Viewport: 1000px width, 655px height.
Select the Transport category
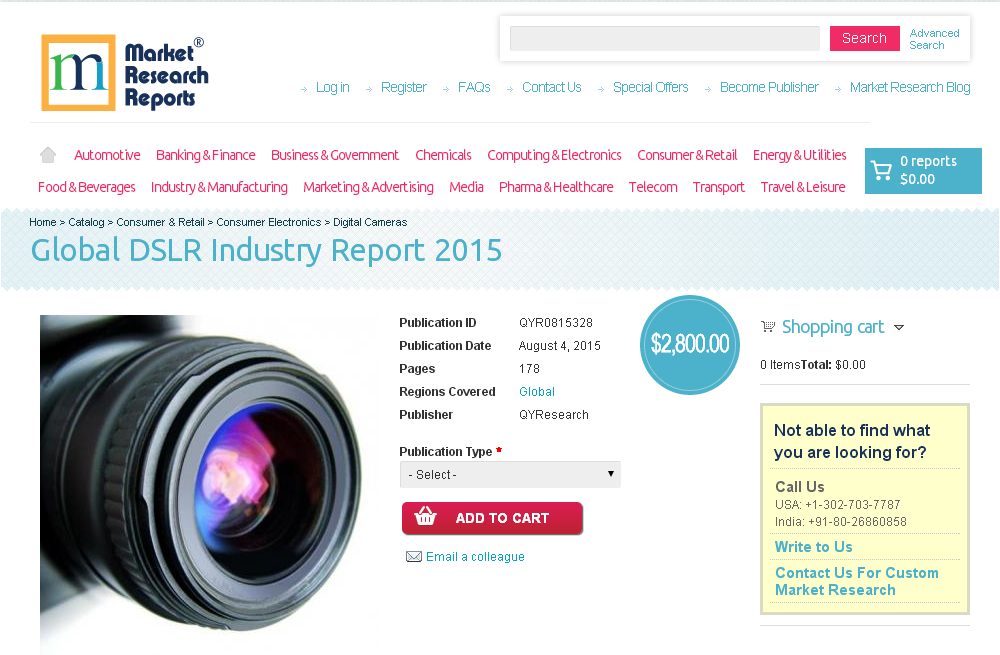pyautogui.click(x=719, y=187)
